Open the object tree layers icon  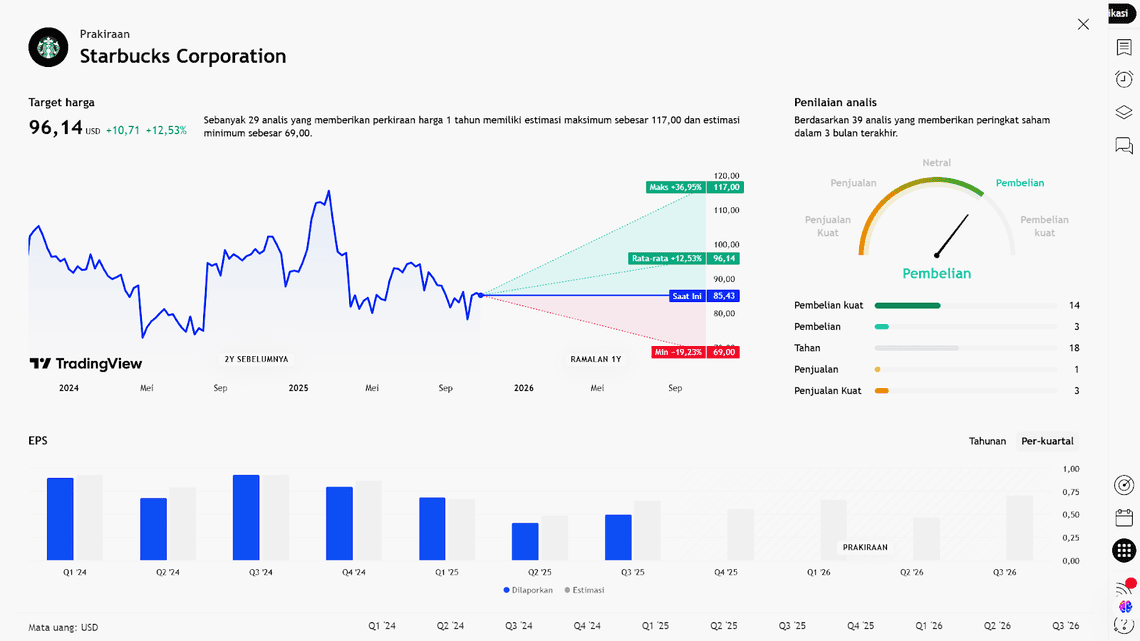[1124, 112]
